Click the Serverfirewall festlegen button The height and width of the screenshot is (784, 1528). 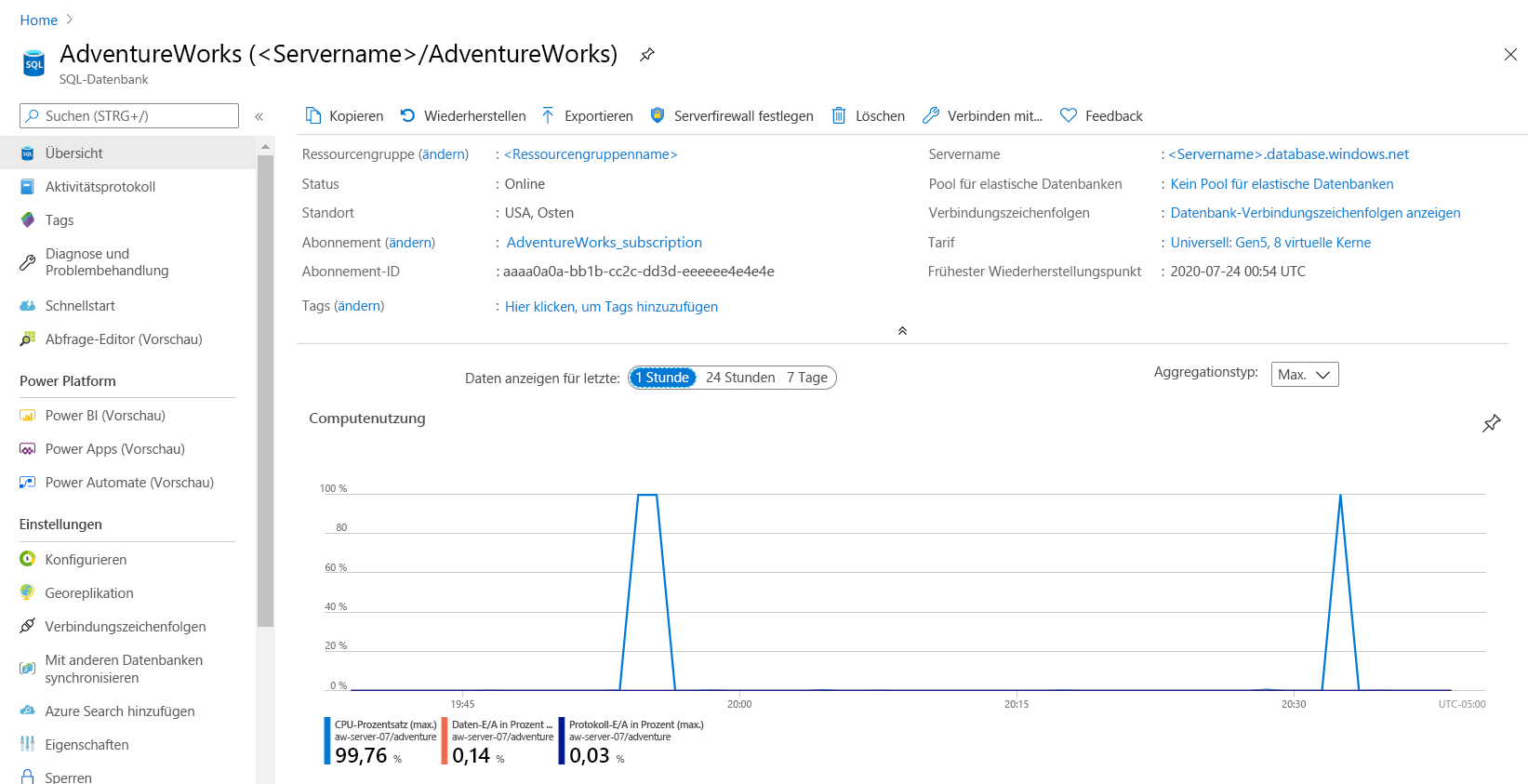[x=732, y=115]
